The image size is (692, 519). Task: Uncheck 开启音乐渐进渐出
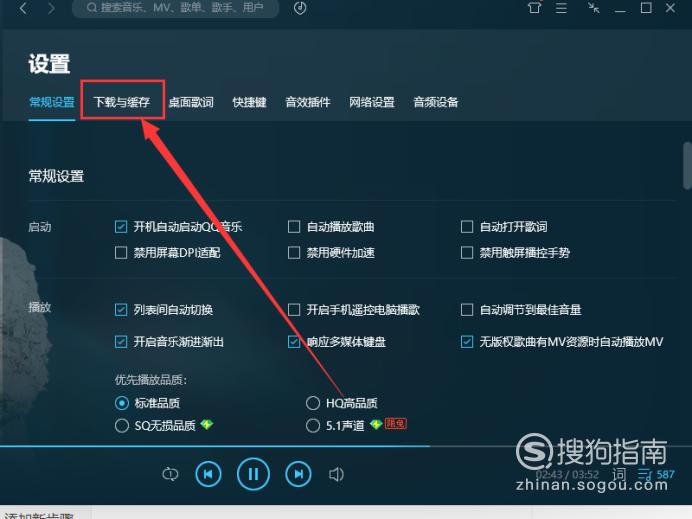click(121, 342)
